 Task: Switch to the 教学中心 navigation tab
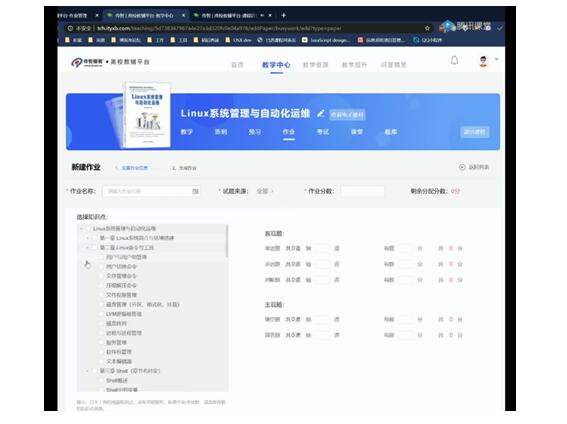[x=276, y=65]
